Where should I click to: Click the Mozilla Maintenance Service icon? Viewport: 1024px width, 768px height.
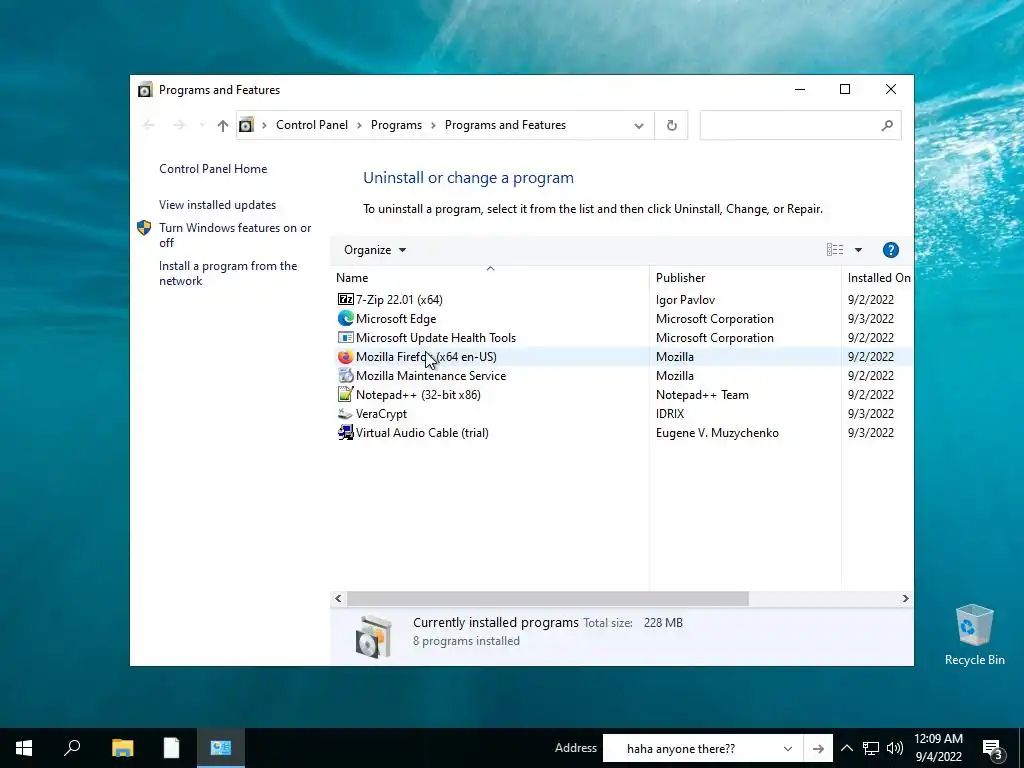coord(345,376)
